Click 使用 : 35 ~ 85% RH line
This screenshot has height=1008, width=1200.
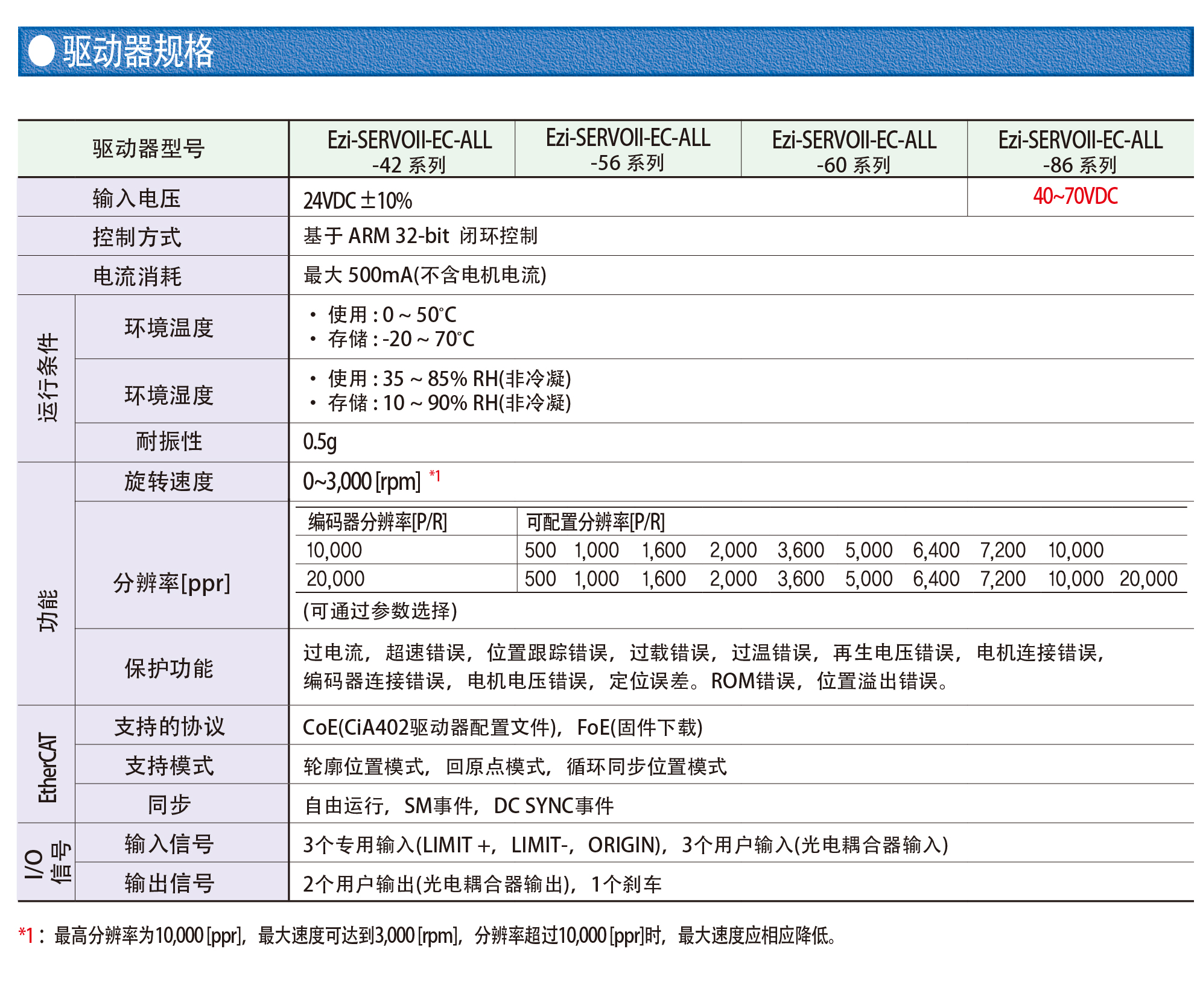click(x=439, y=379)
